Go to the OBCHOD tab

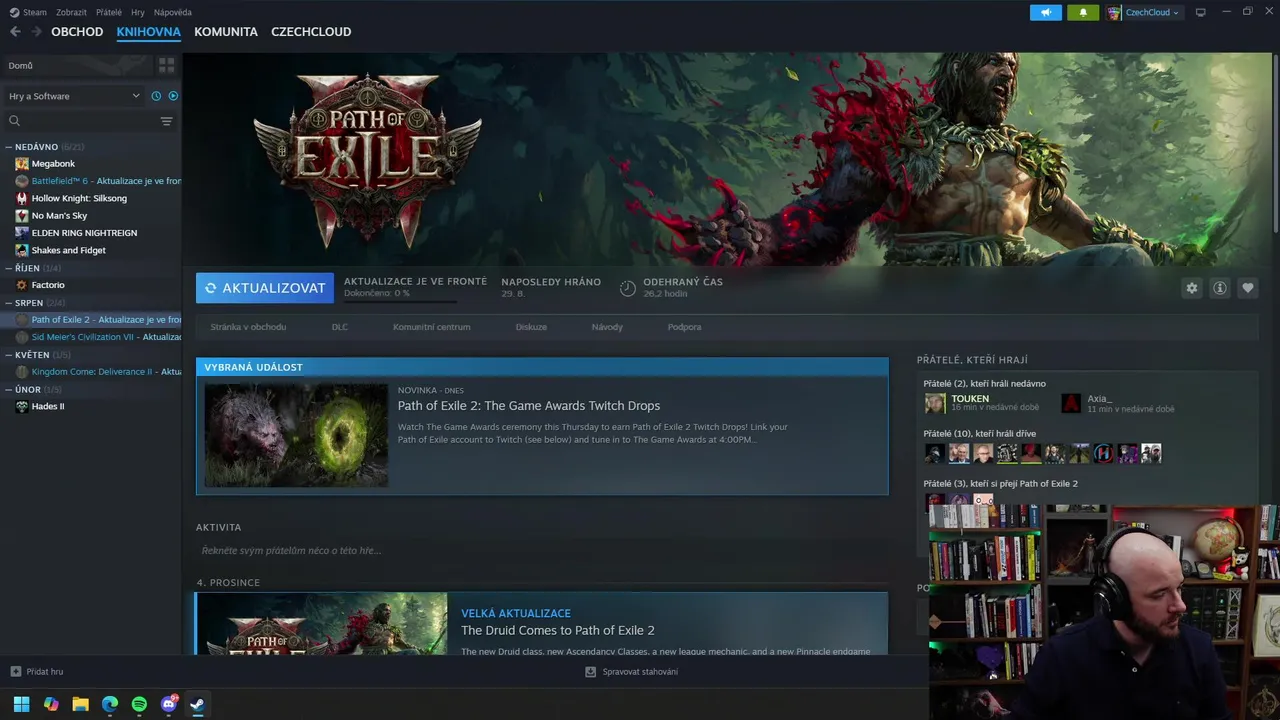77,32
